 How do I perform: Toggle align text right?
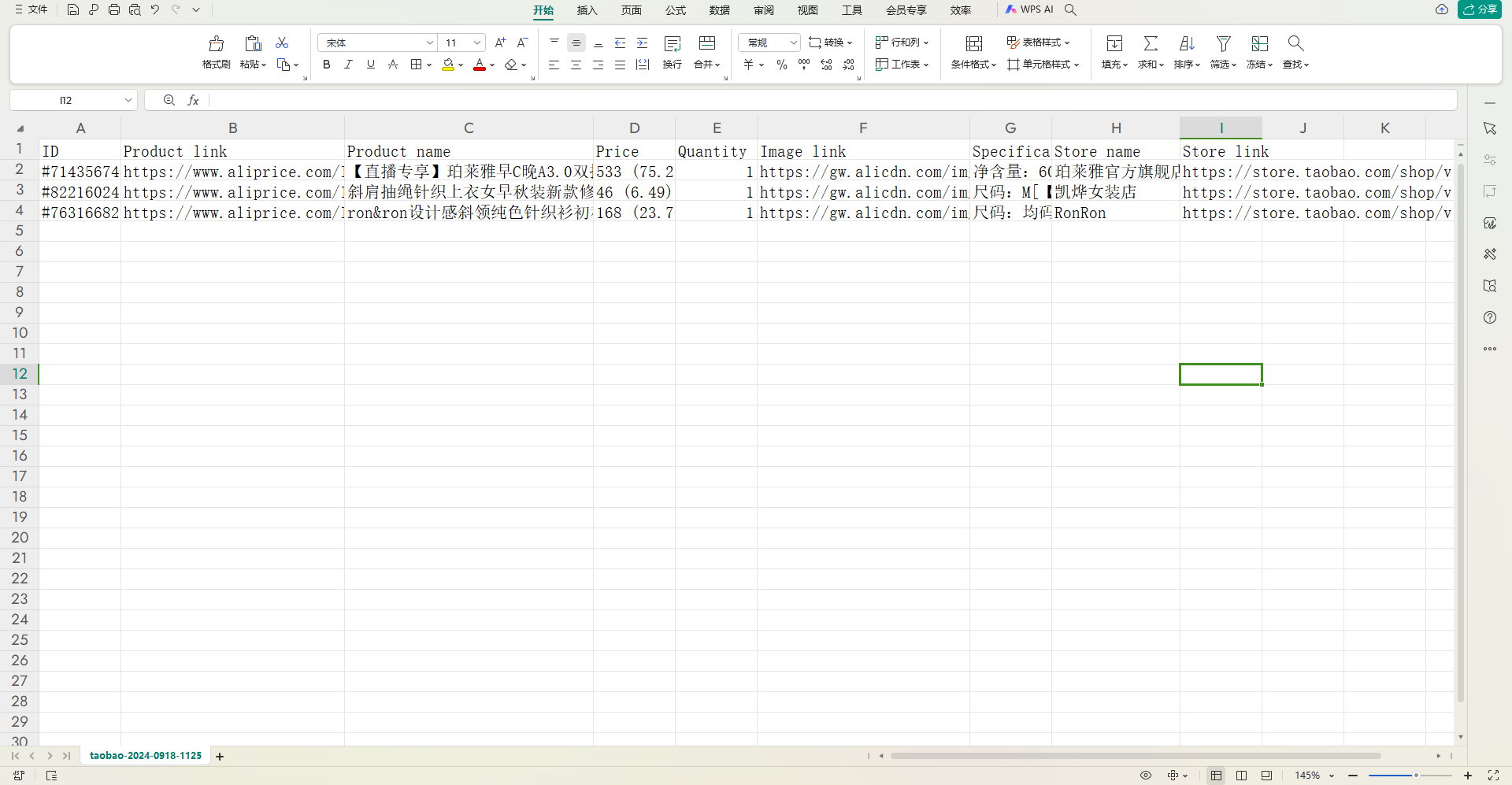click(598, 65)
